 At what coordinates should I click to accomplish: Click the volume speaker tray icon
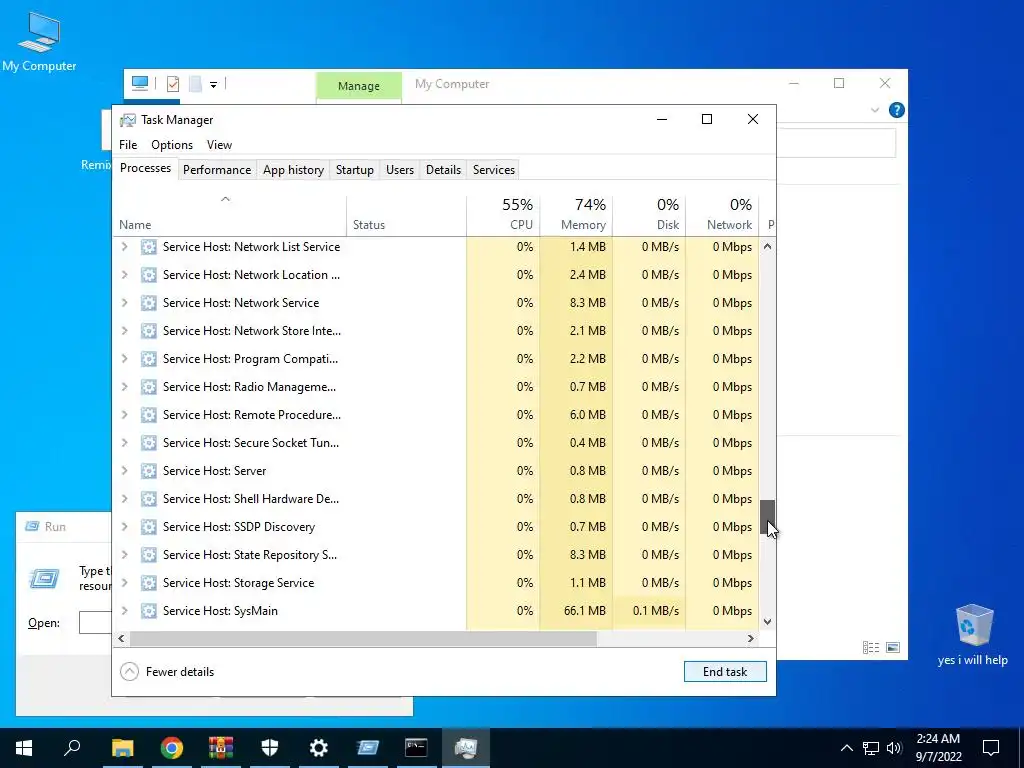pyautogui.click(x=894, y=748)
